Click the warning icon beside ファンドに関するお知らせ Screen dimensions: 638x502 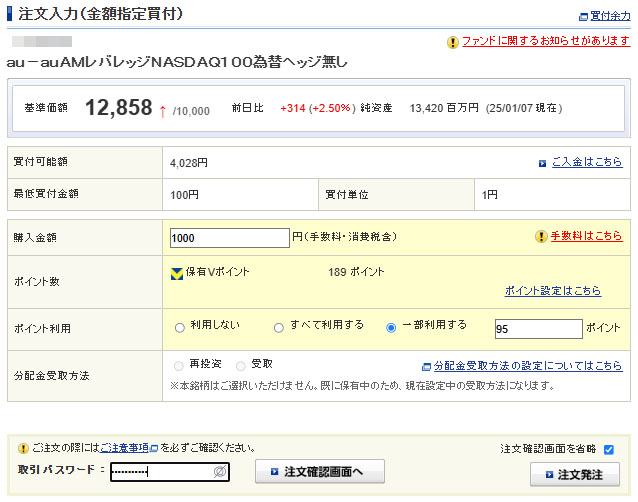453,42
